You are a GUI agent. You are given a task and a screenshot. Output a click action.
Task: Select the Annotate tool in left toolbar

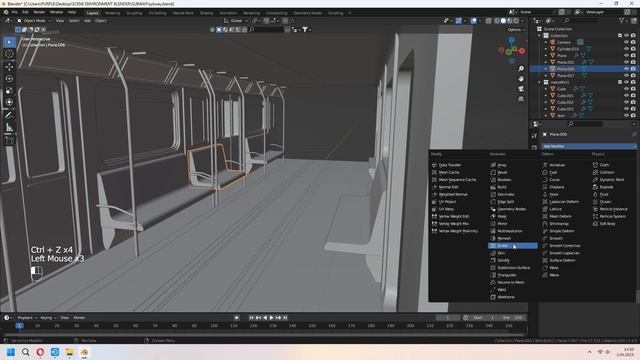(9, 115)
